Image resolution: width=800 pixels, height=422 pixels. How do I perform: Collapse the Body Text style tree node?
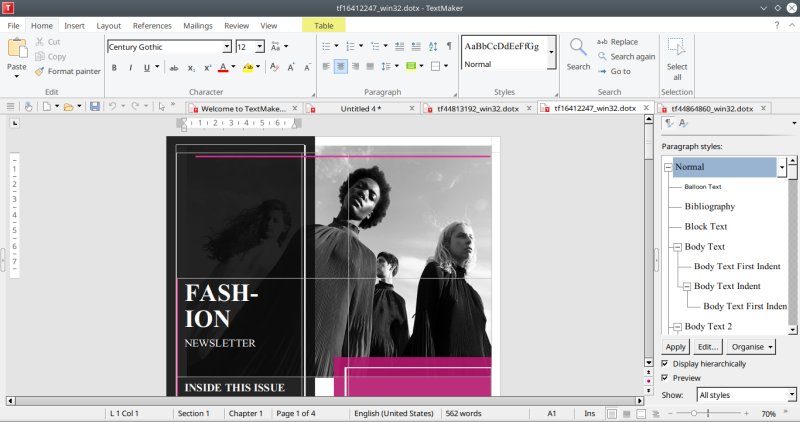pyautogui.click(x=676, y=246)
